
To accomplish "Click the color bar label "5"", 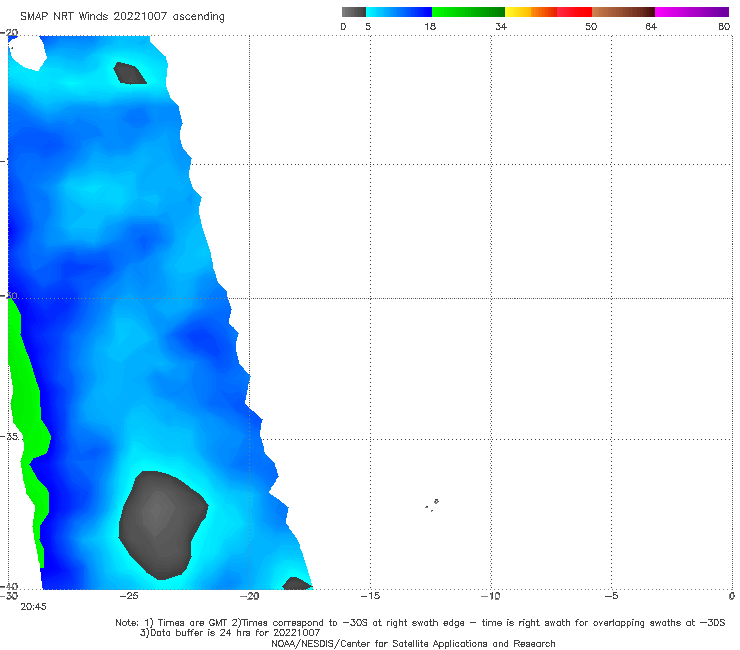I will pos(368,26).
